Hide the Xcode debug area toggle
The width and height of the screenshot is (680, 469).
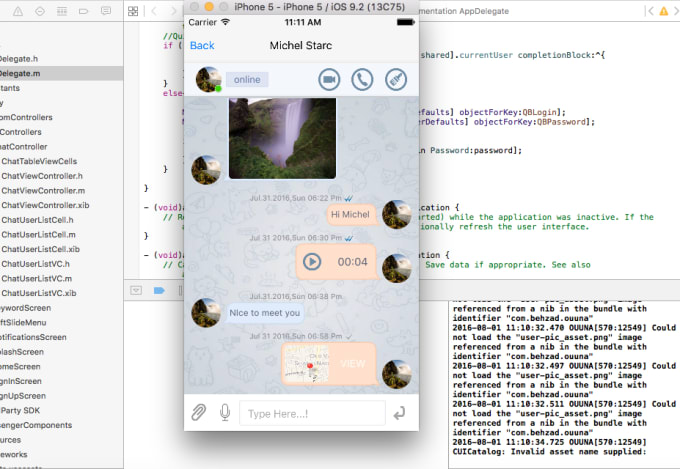(x=136, y=290)
